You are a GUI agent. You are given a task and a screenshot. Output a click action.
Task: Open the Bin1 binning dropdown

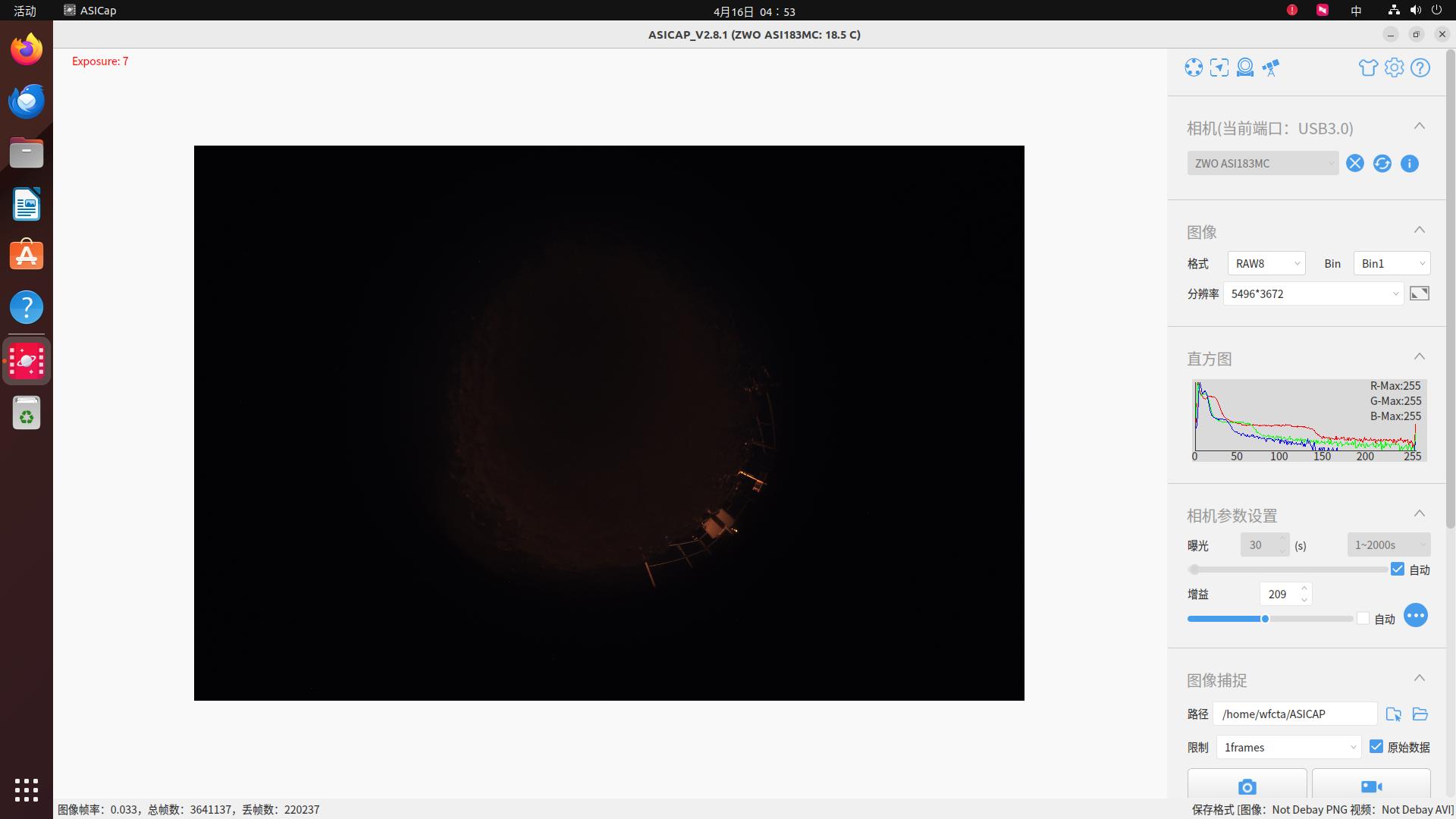click(1392, 263)
